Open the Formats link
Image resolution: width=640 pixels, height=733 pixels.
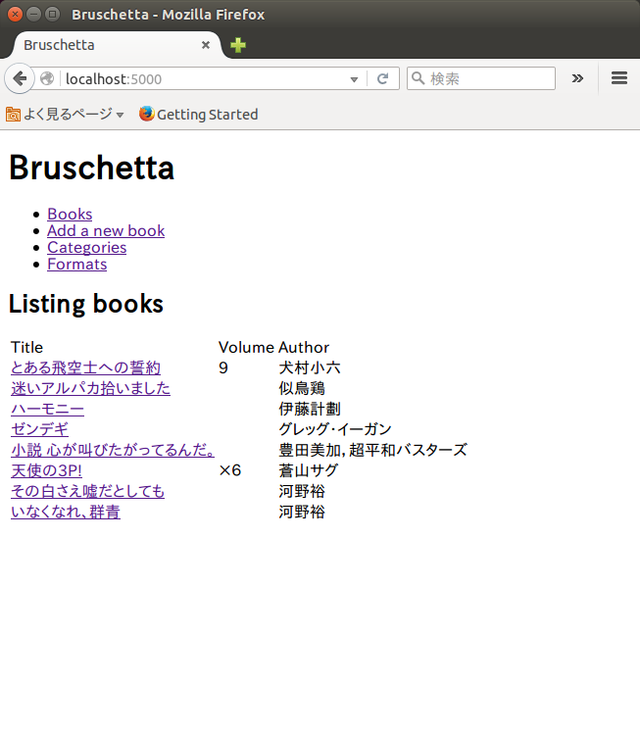coord(77,265)
